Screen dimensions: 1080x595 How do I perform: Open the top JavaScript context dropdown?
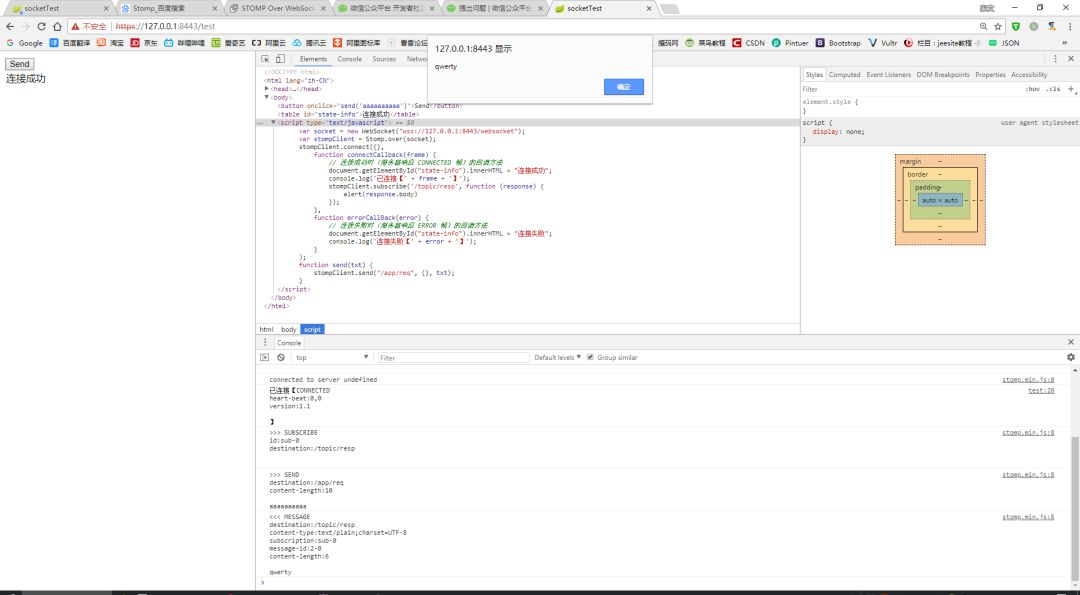pos(332,357)
